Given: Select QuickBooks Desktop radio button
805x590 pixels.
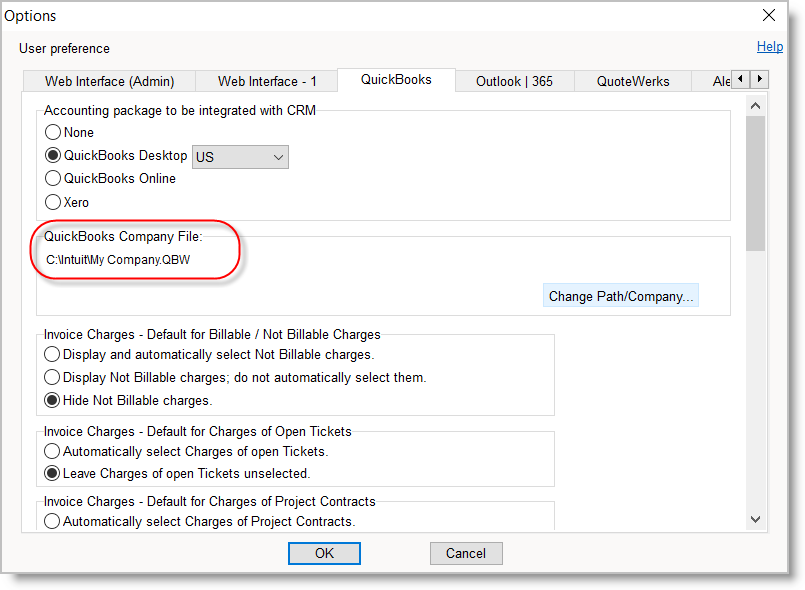Looking at the screenshot, I should click(53, 156).
